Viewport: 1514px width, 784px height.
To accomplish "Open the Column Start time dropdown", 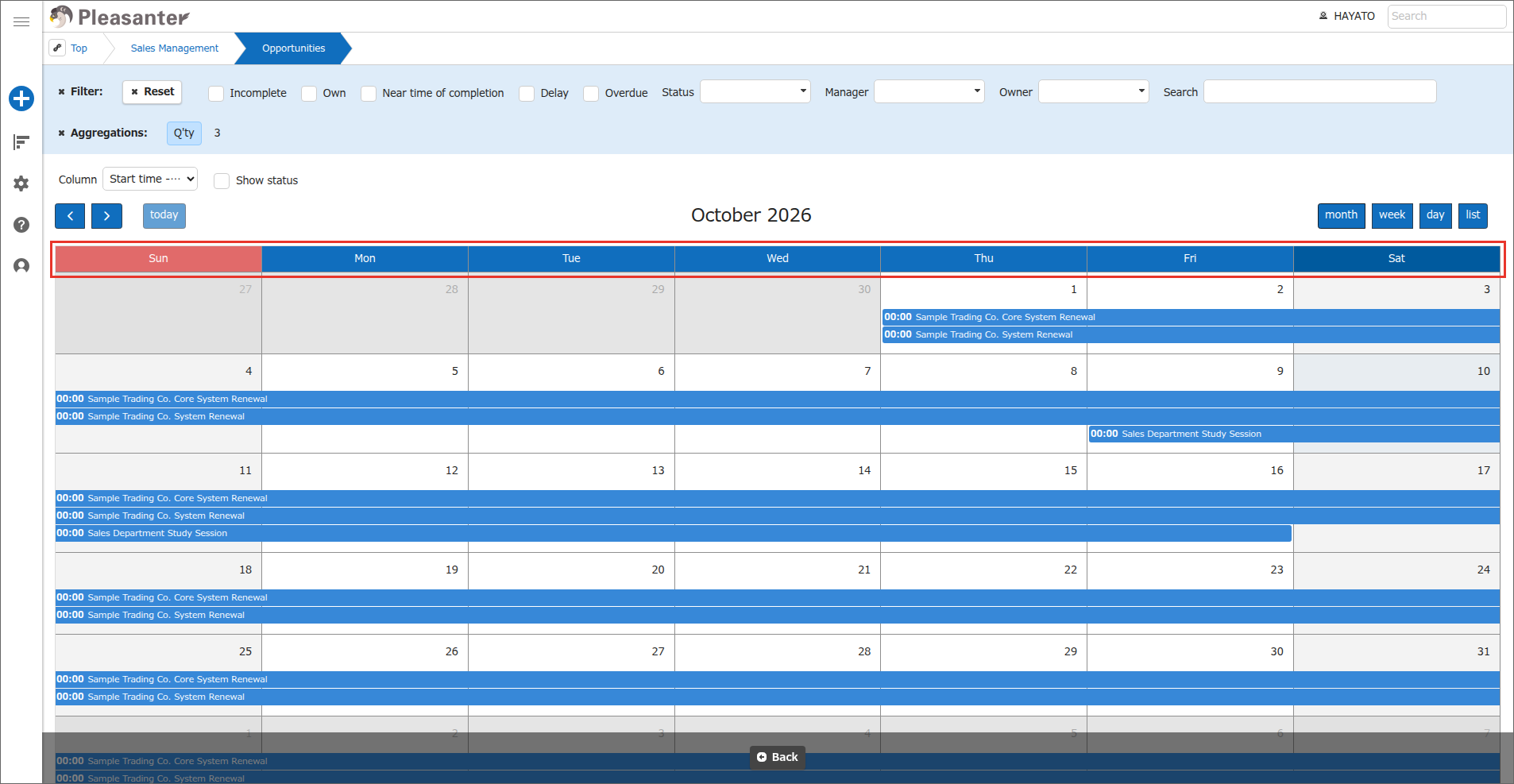I will tap(150, 179).
